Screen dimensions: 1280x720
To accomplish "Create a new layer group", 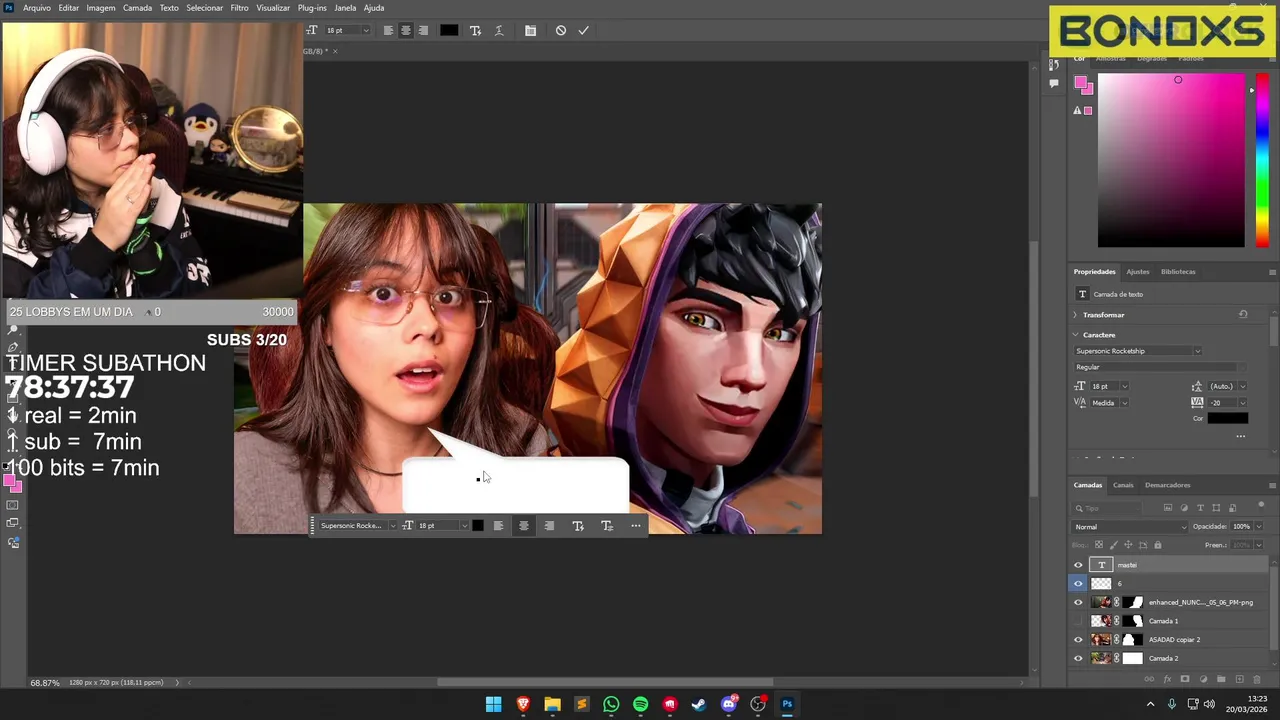I will pos(1221,679).
